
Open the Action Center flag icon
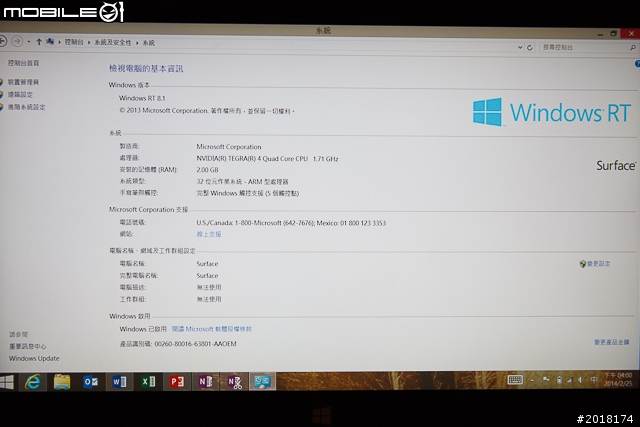(x=546, y=380)
